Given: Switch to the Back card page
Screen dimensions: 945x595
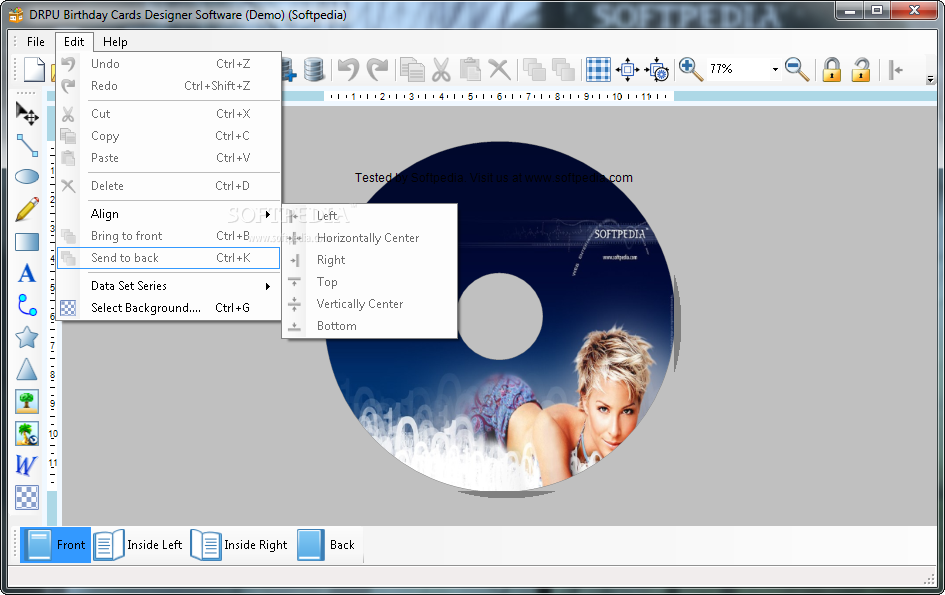Looking at the screenshot, I should pyautogui.click(x=326, y=545).
